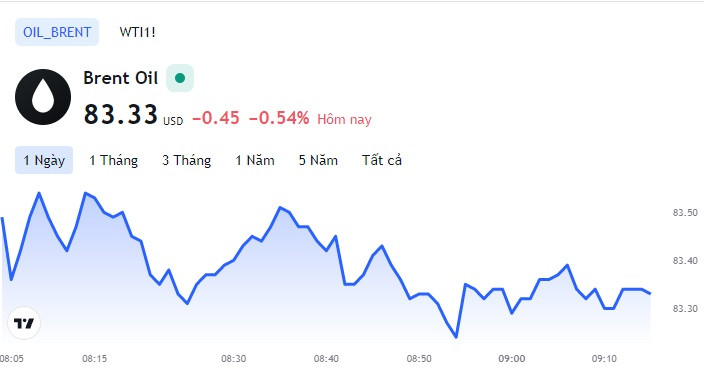View Tất cả price history
The width and height of the screenshot is (704, 368).
coord(382,160)
